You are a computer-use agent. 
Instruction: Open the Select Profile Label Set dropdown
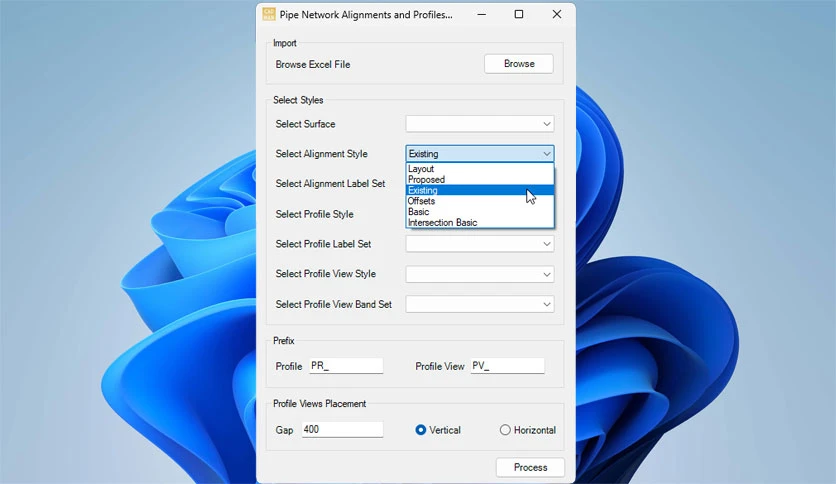coord(479,244)
